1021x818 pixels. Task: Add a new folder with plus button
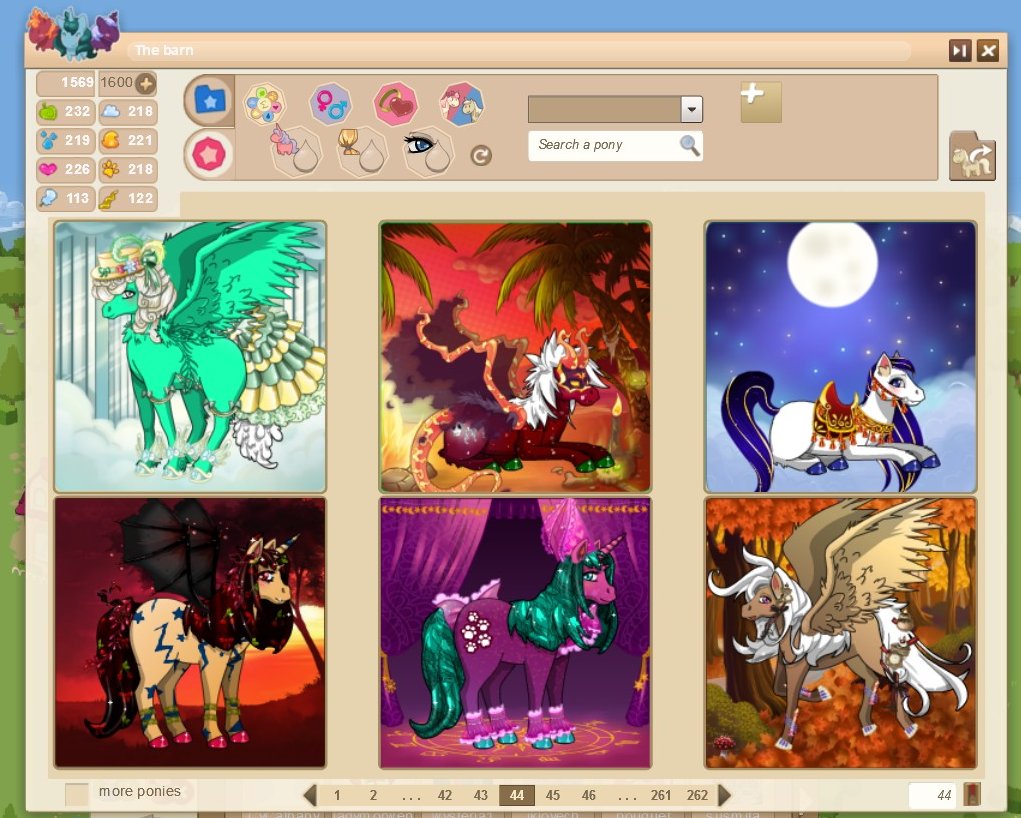click(761, 102)
